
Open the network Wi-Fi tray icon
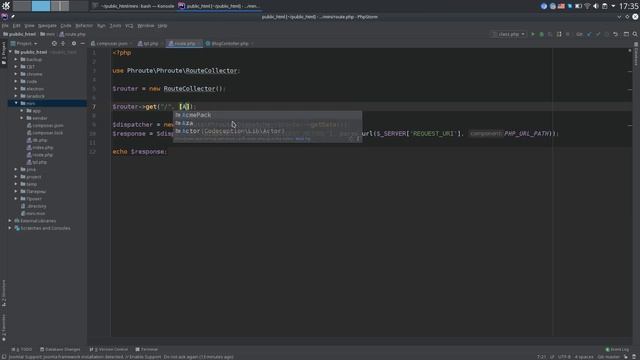pos(587,6)
